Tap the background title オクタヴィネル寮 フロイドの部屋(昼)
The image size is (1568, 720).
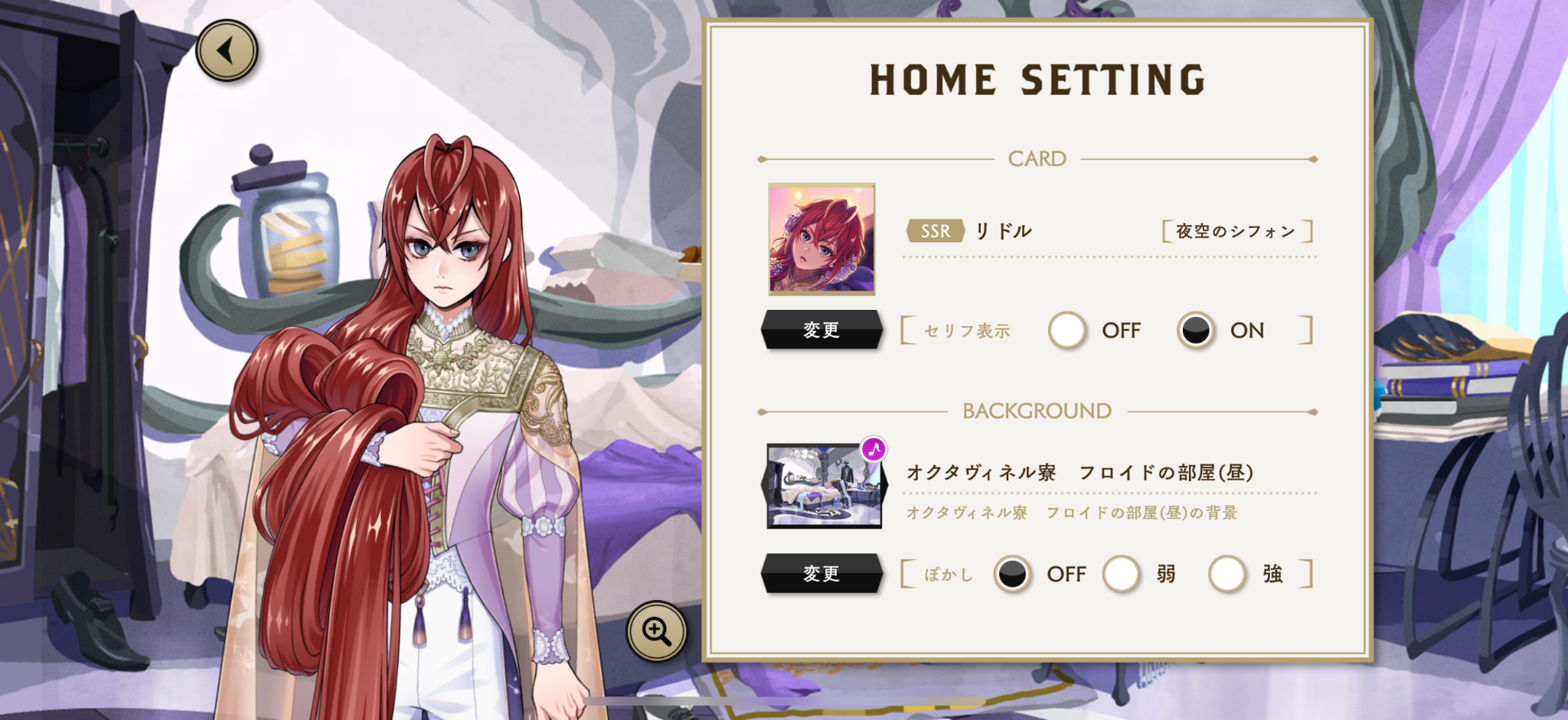coord(1080,472)
